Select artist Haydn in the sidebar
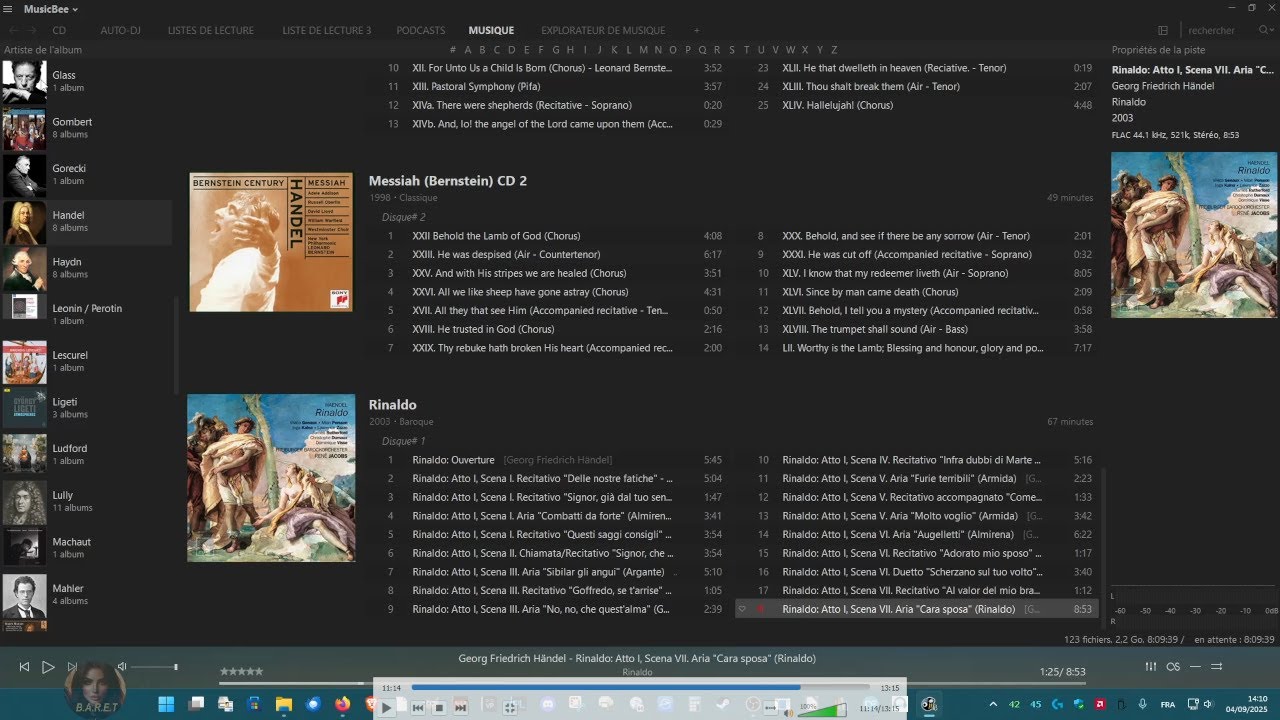Image resolution: width=1280 pixels, height=720 pixels. pos(86,268)
